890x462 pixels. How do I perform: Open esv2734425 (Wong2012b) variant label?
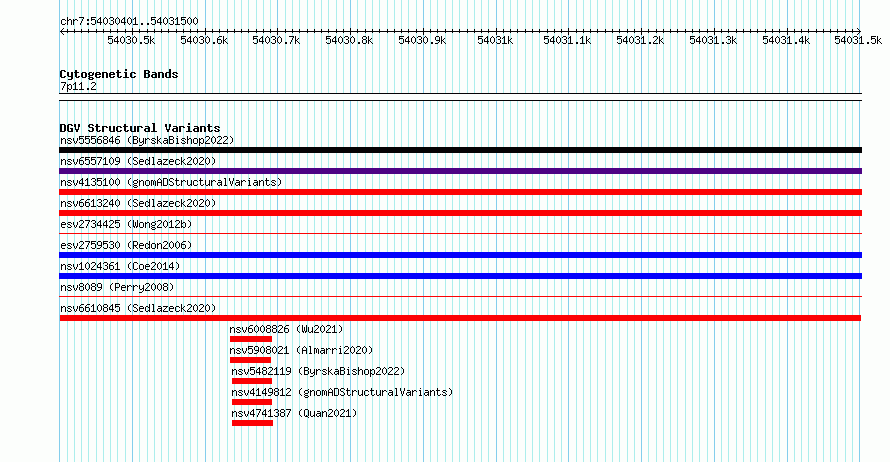pyautogui.click(x=126, y=224)
